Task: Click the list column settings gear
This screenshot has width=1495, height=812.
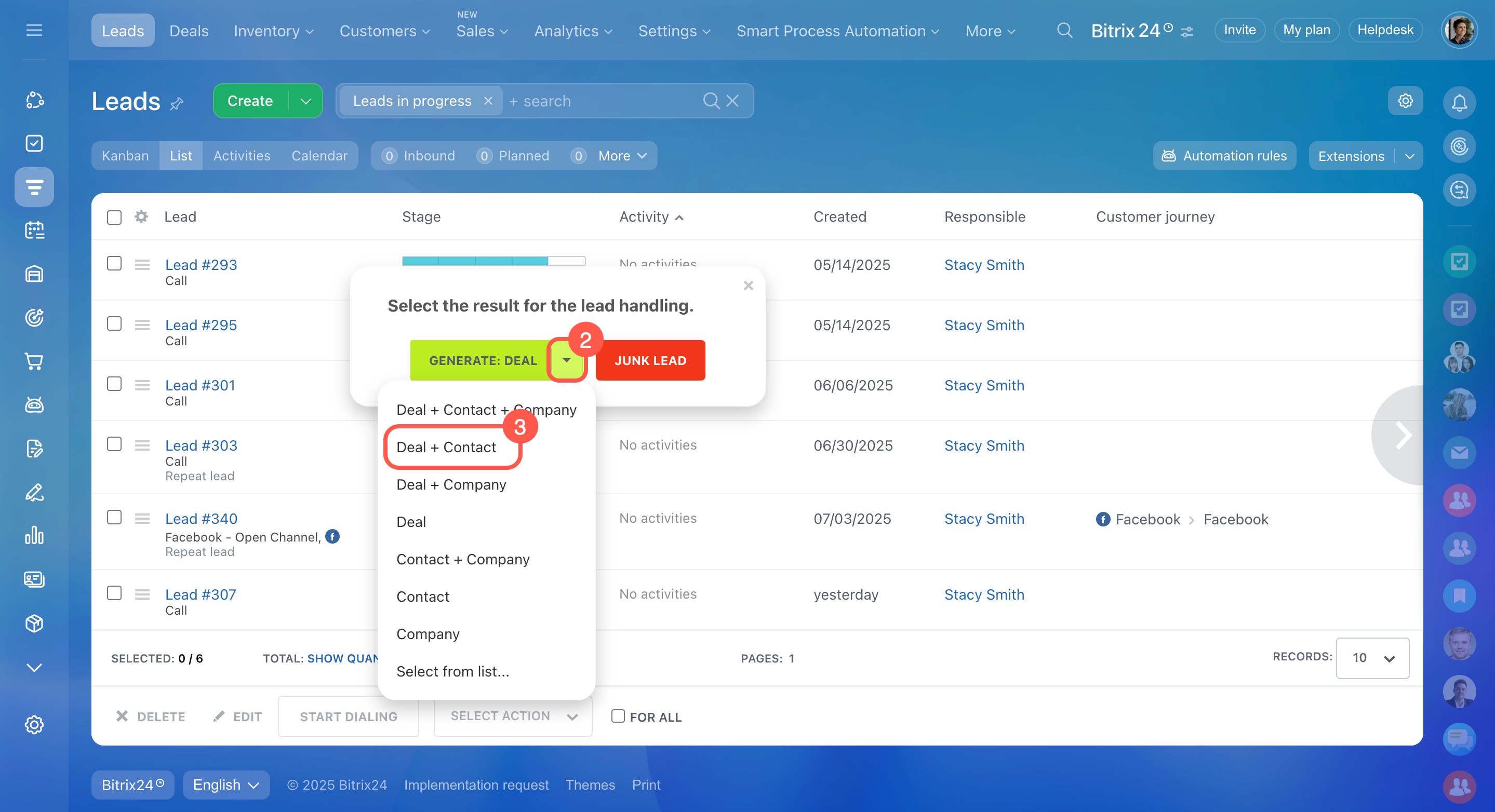Action: pyautogui.click(x=141, y=217)
